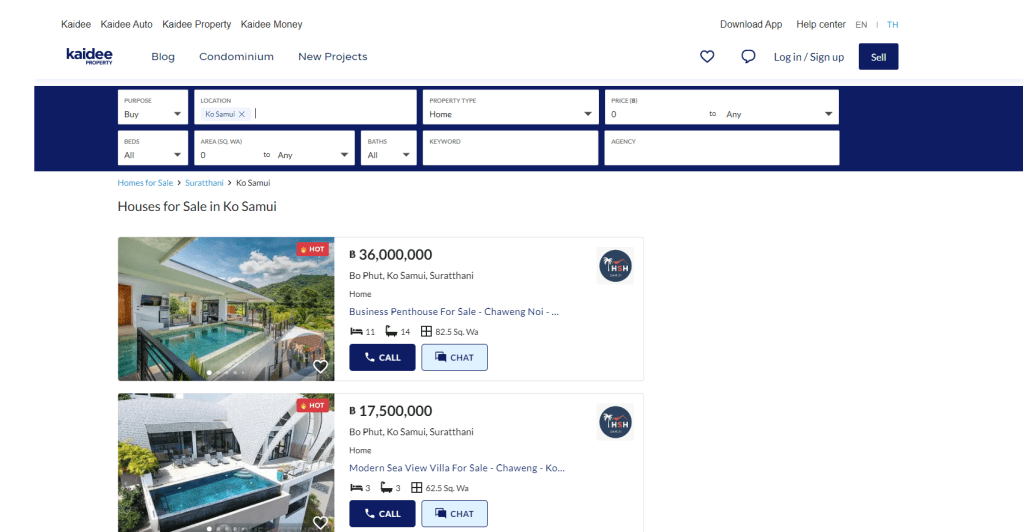1023x532 pixels.
Task: Open Business Penthouse For Sale listing title
Action: (453, 312)
